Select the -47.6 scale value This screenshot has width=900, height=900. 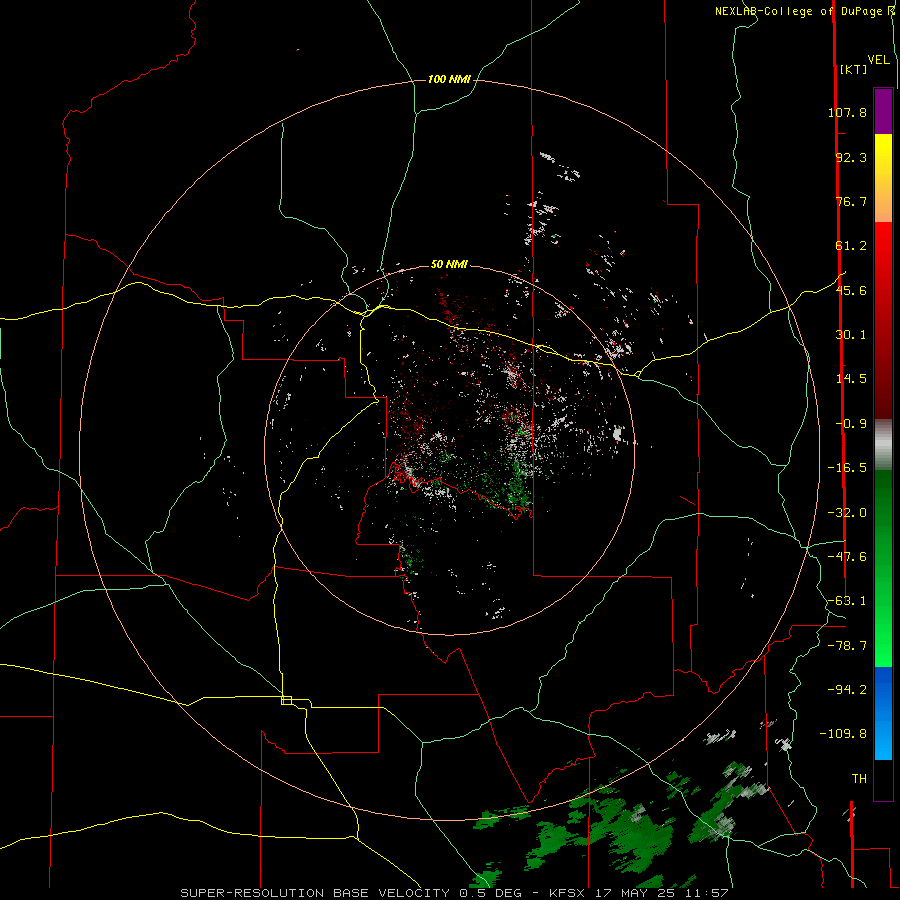click(x=847, y=557)
